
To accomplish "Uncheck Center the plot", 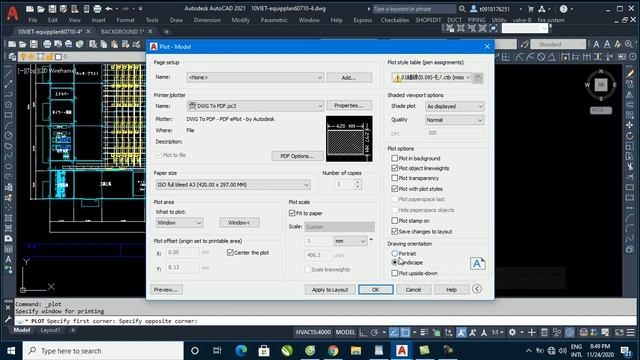I will pos(230,253).
